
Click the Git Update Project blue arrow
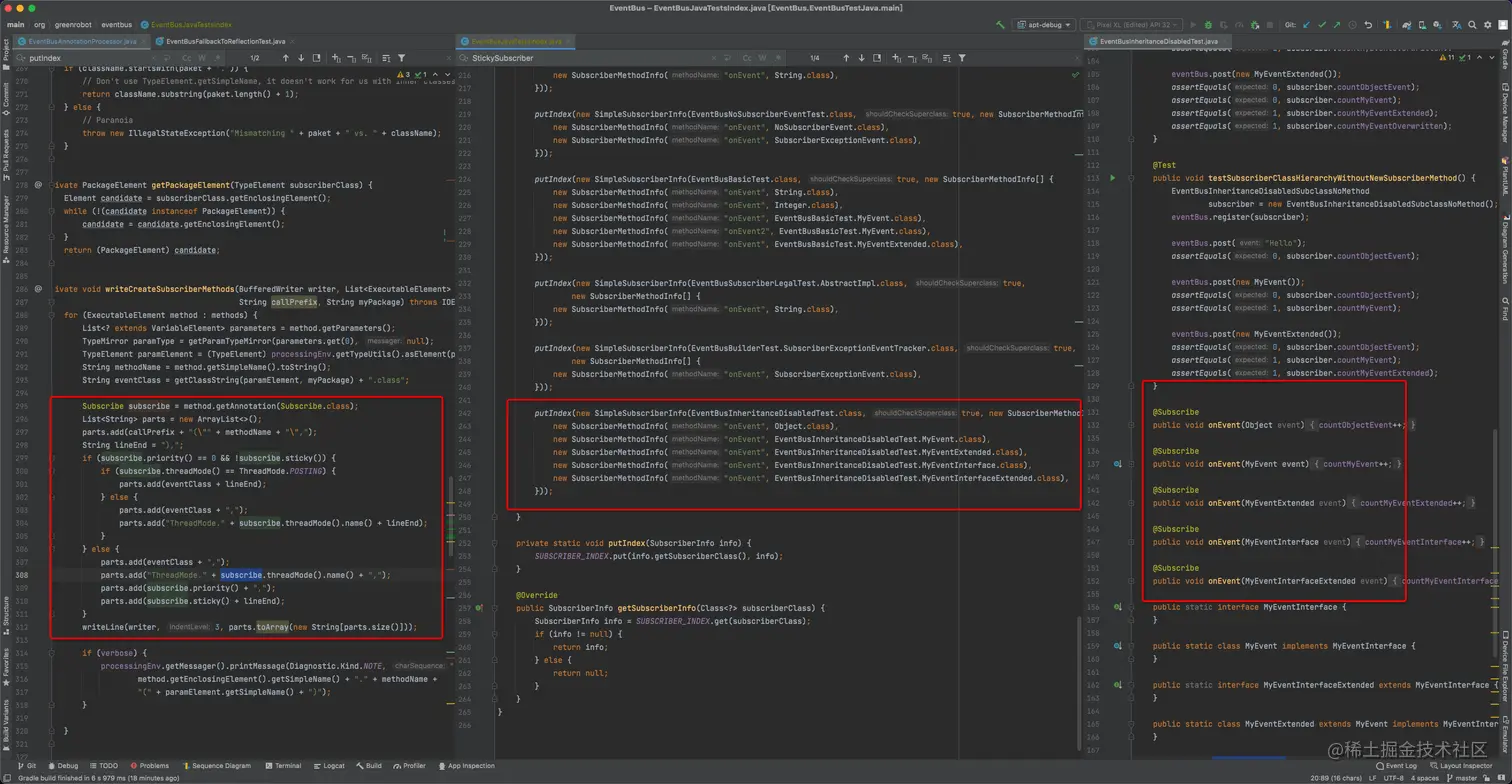tap(1306, 25)
